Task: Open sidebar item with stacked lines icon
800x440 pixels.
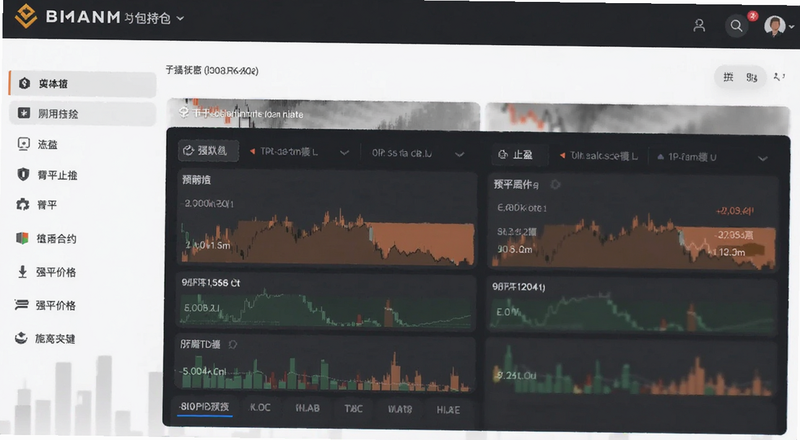Action: pos(46,305)
